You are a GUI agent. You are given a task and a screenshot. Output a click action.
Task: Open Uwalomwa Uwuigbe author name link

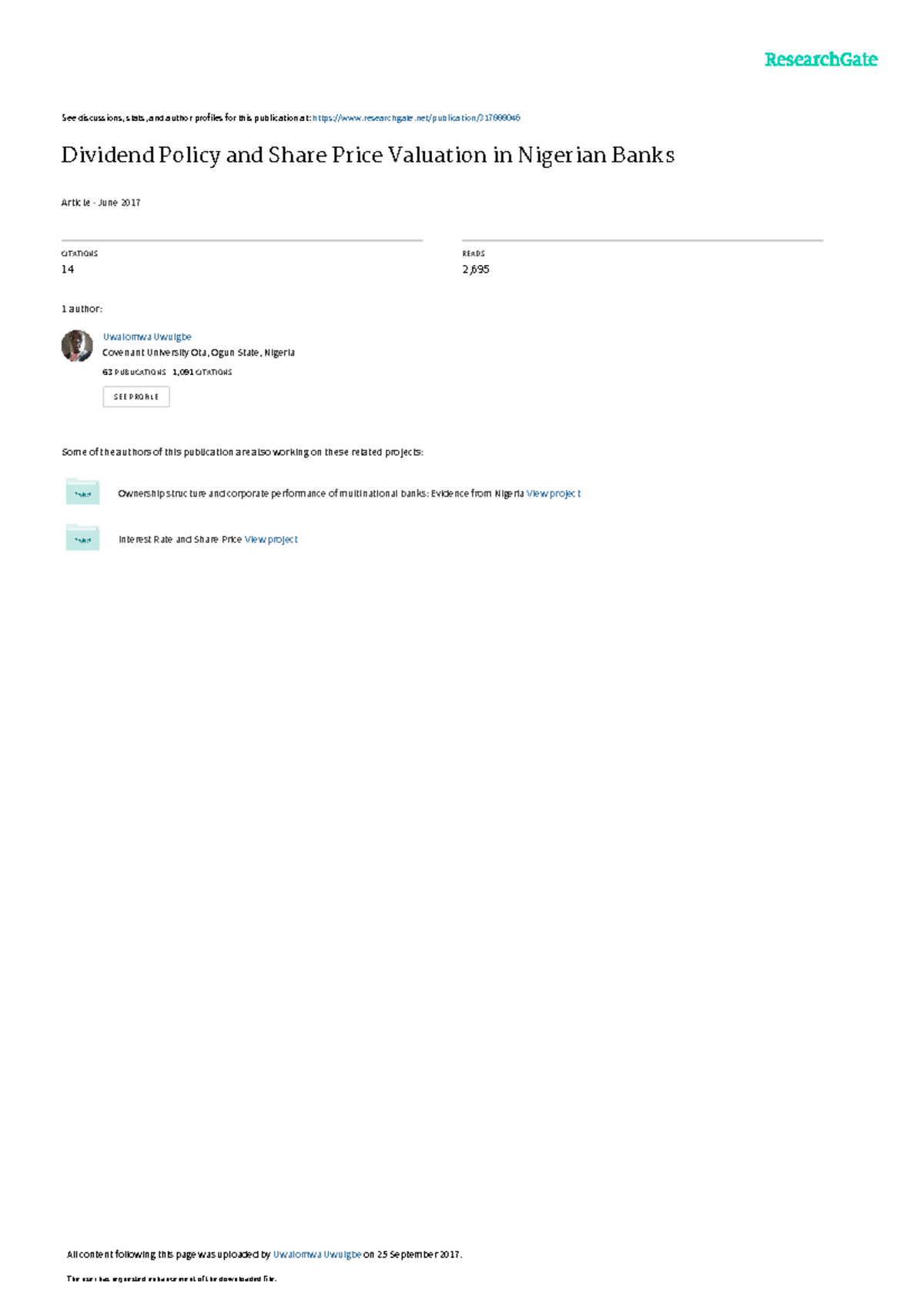tap(147, 337)
